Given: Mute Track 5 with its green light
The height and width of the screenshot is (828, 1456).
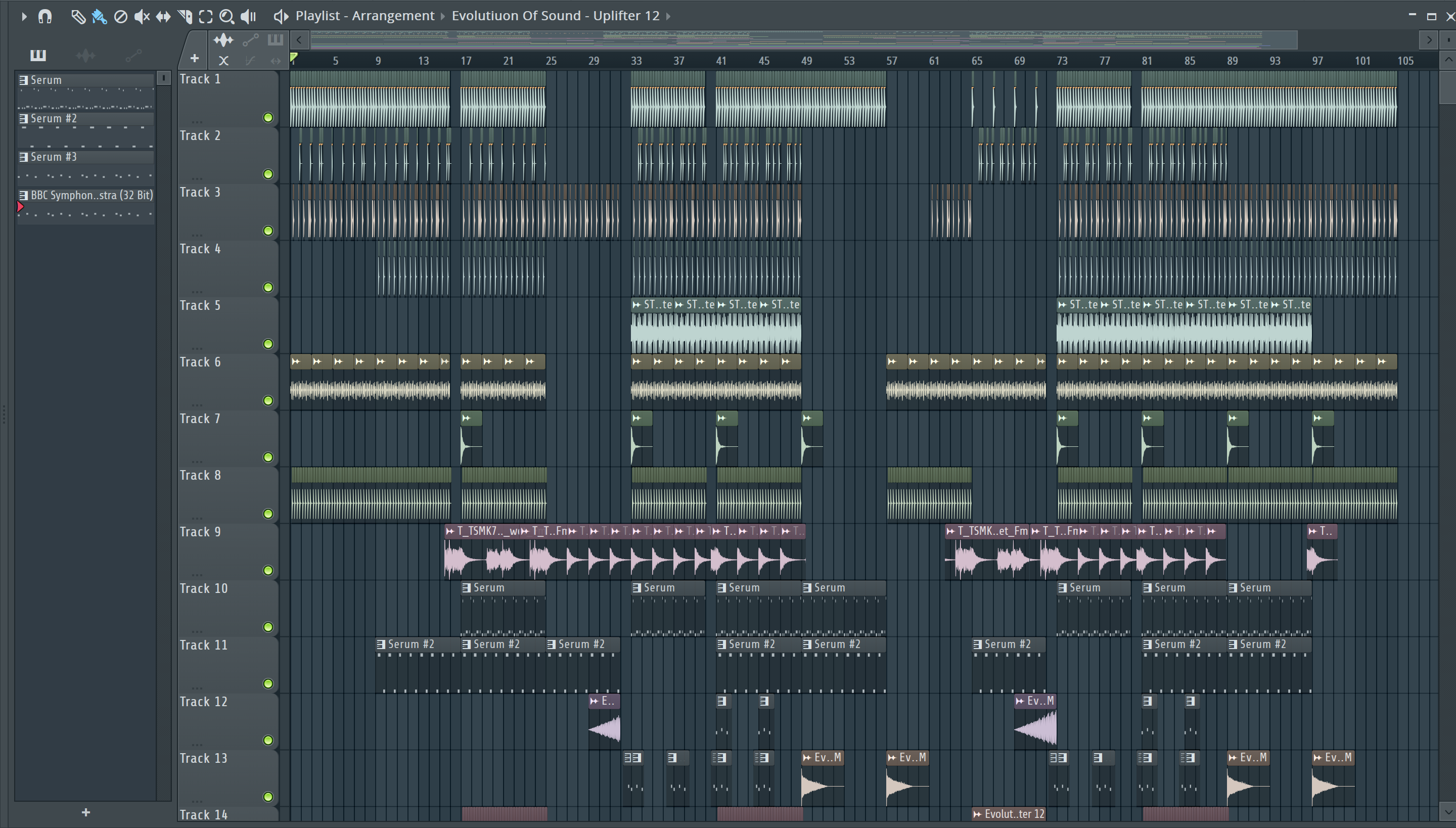Looking at the screenshot, I should click(x=268, y=344).
